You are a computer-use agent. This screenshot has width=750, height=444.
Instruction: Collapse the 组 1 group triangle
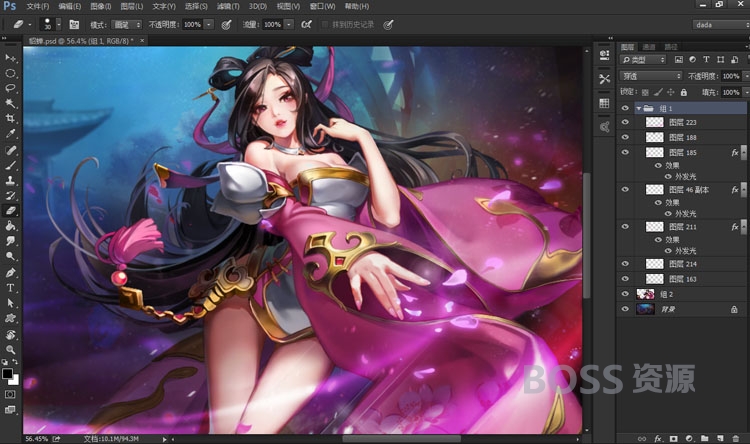(x=639, y=109)
